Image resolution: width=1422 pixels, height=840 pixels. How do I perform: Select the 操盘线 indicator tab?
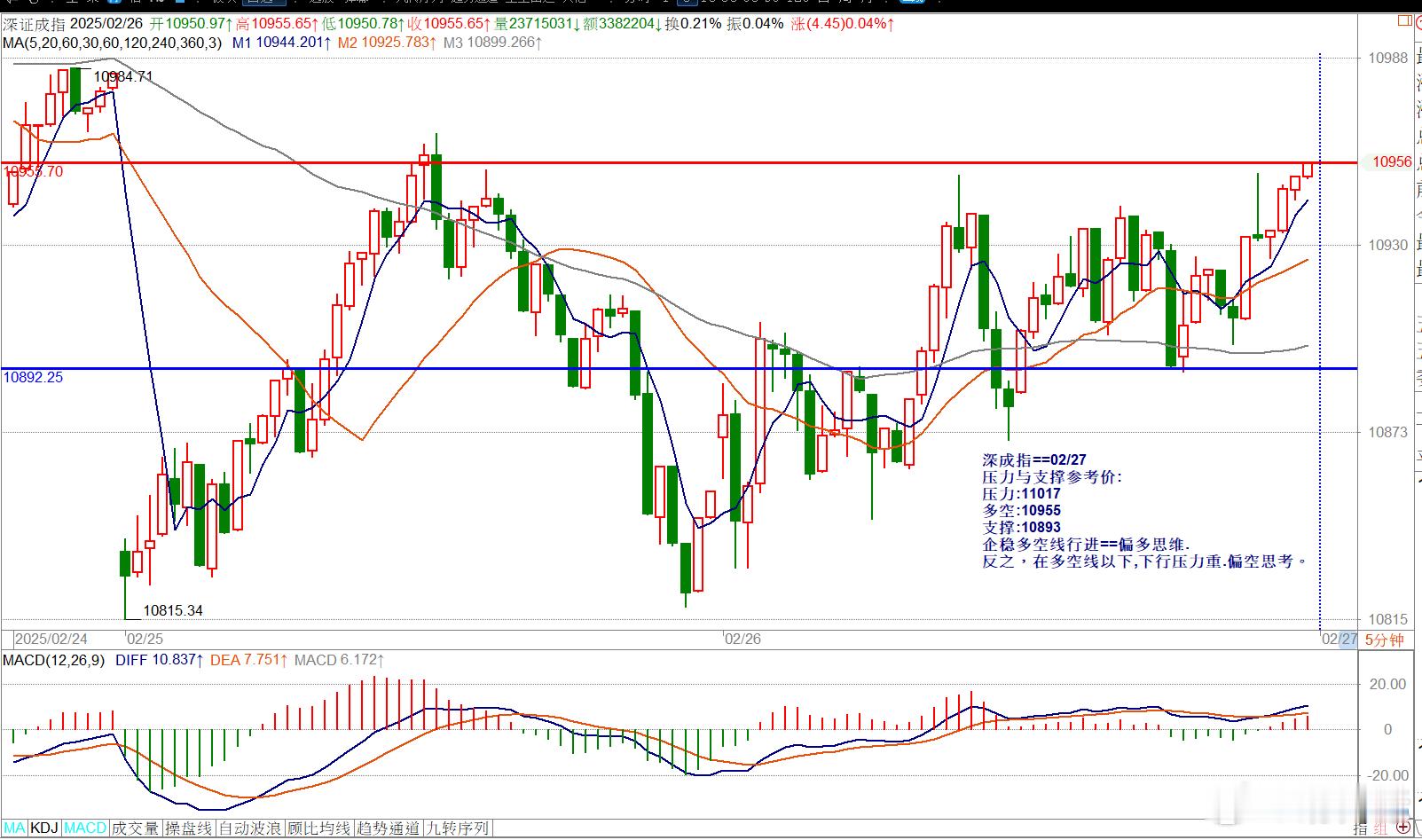tap(189, 828)
